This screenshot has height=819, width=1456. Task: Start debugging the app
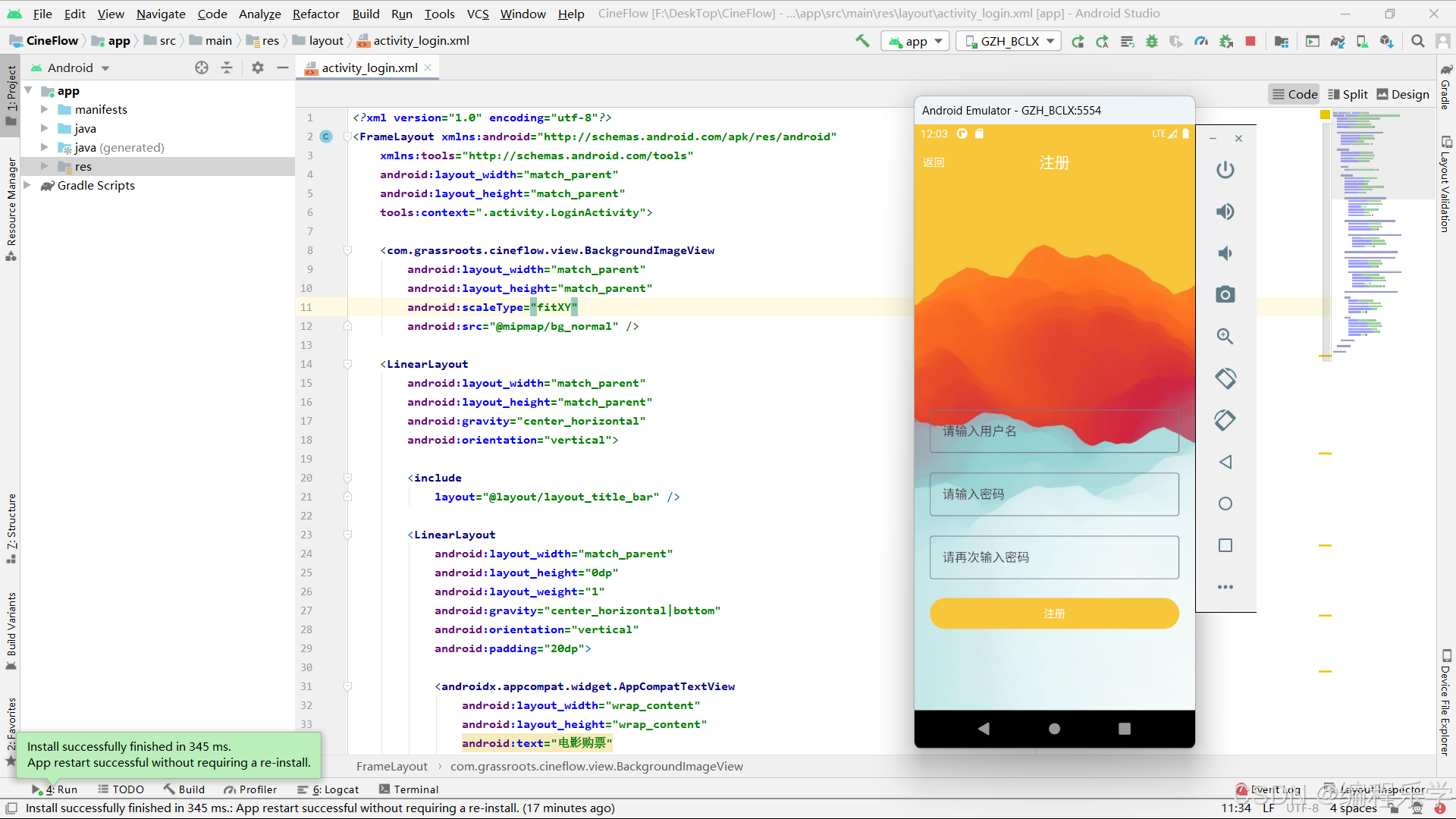[1152, 41]
